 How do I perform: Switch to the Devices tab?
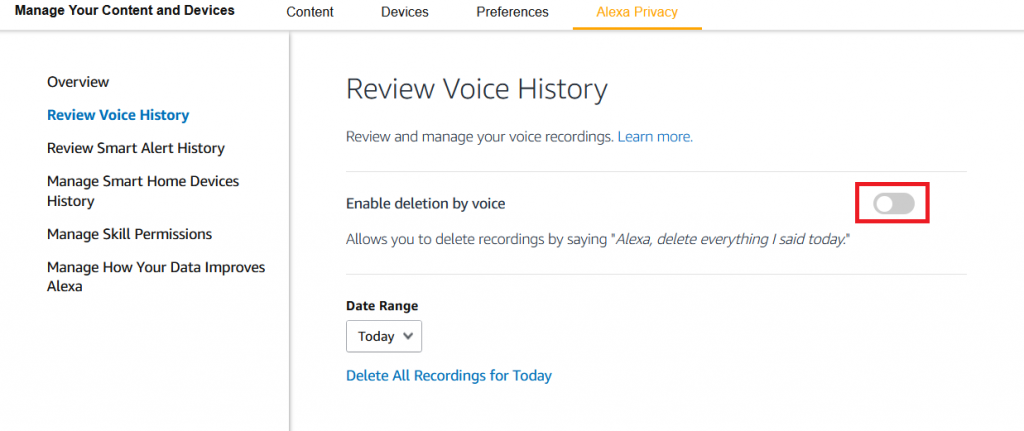click(405, 12)
